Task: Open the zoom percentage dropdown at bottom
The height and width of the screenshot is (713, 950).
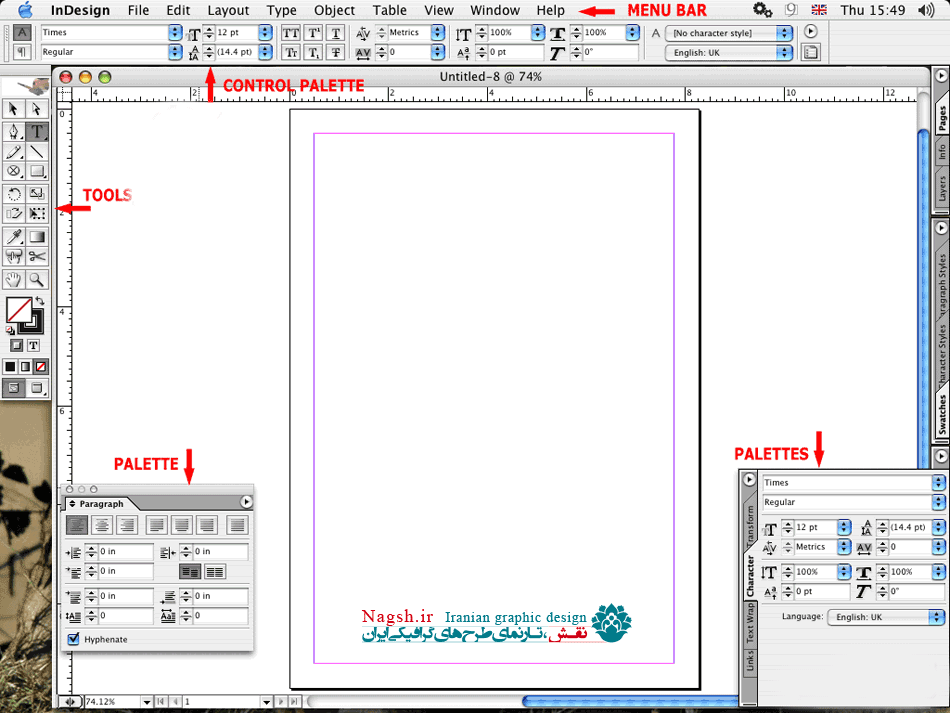Action: [147, 701]
